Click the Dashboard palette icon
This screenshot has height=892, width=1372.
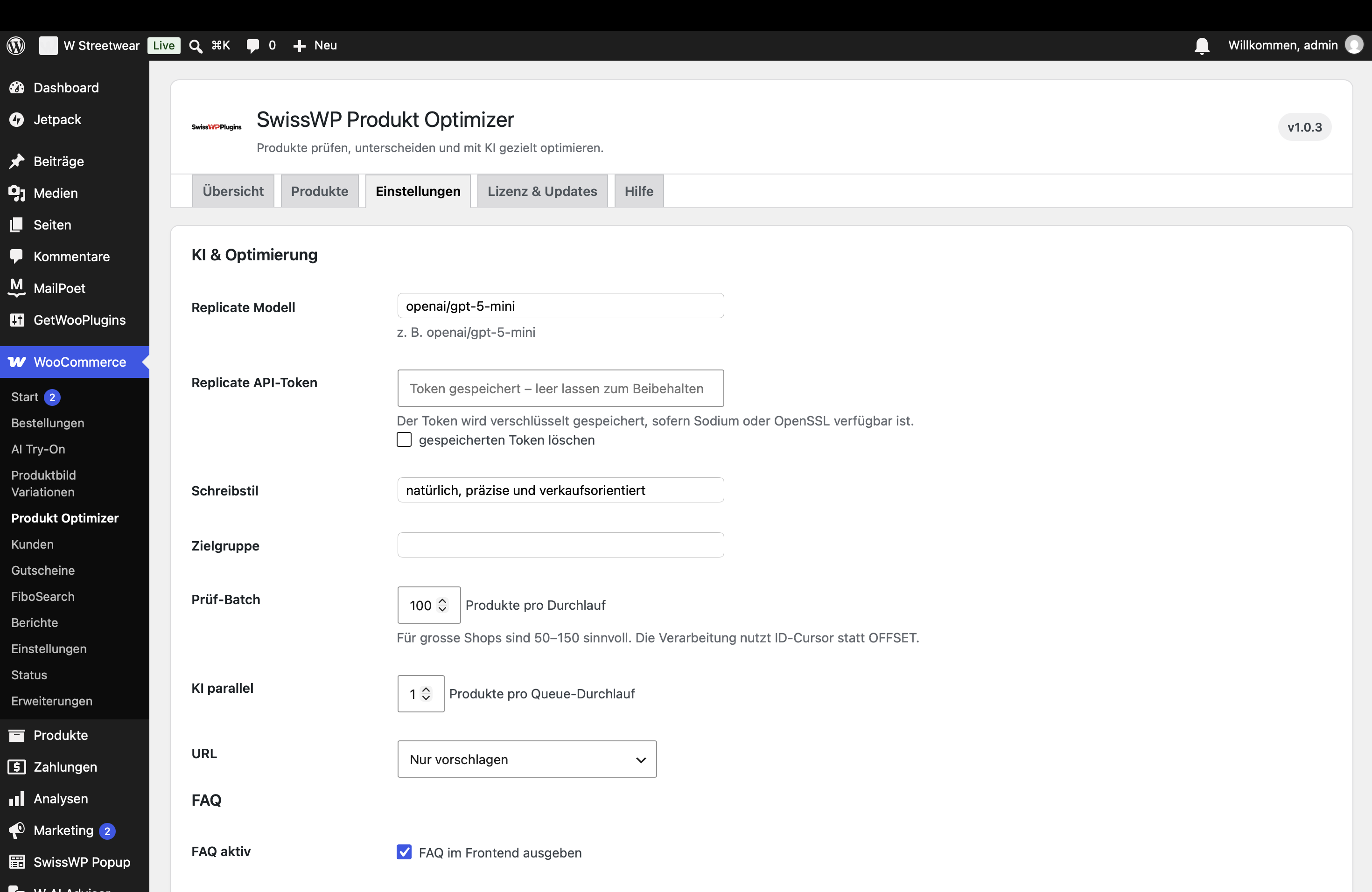17,88
